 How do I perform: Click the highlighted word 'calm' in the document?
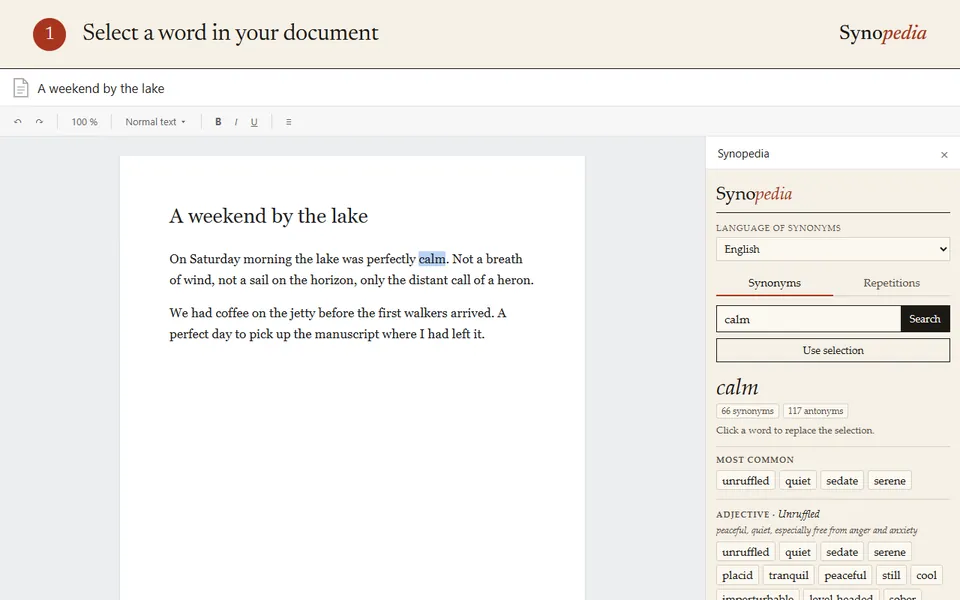[432, 259]
